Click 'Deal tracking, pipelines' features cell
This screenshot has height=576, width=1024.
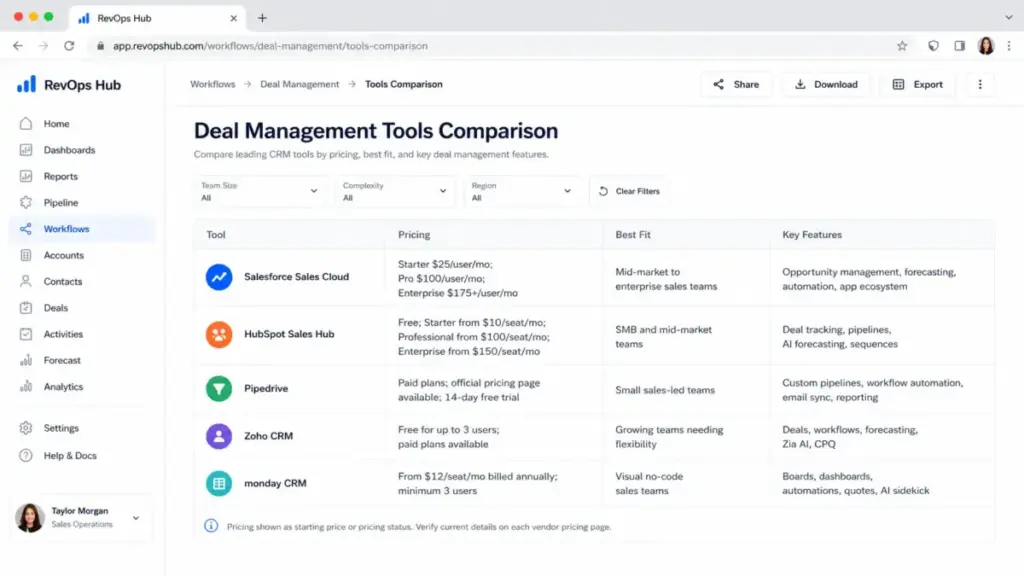click(840, 337)
